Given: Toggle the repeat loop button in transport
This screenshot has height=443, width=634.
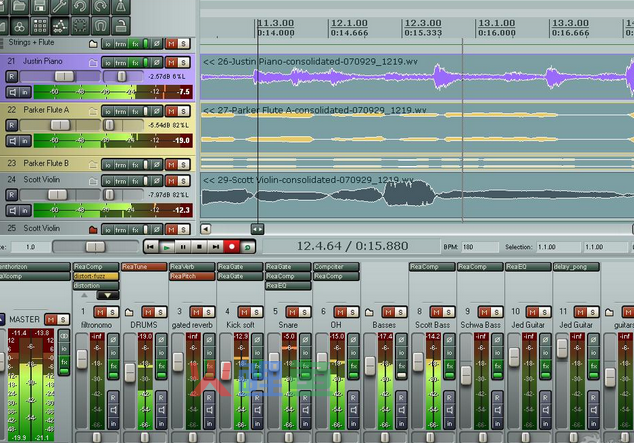Looking at the screenshot, I should point(248,245).
